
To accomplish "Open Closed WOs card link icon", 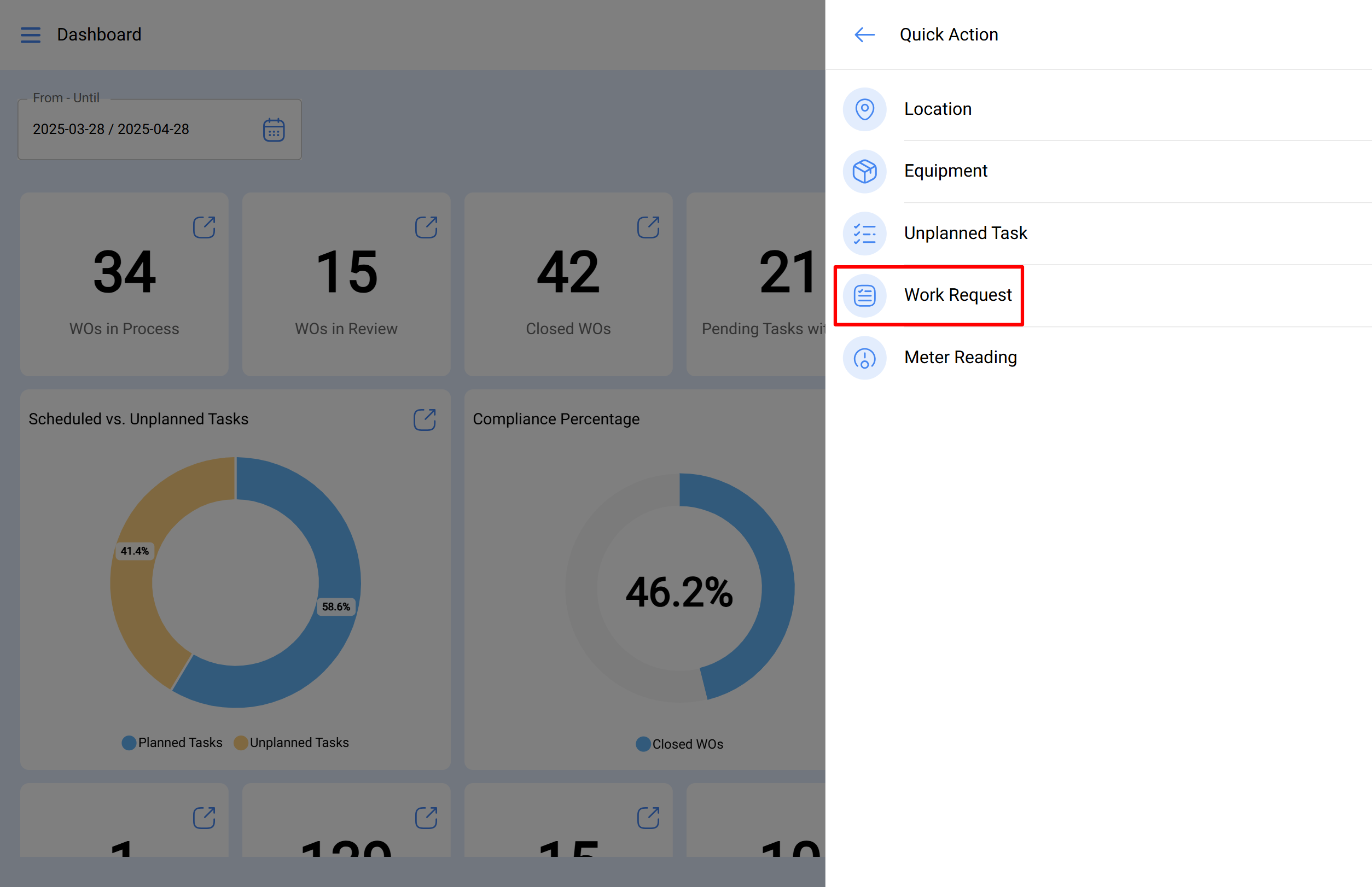I will point(648,227).
